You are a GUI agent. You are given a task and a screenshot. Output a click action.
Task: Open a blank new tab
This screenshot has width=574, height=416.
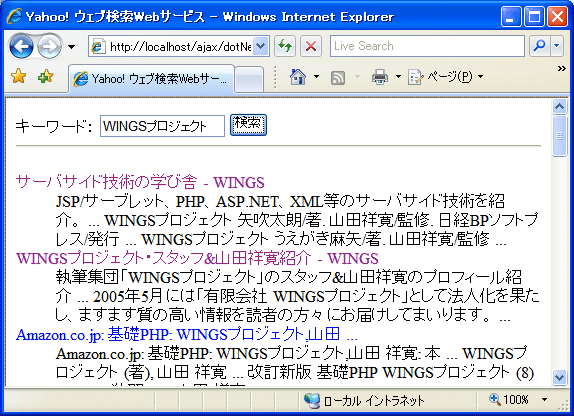pos(249,79)
